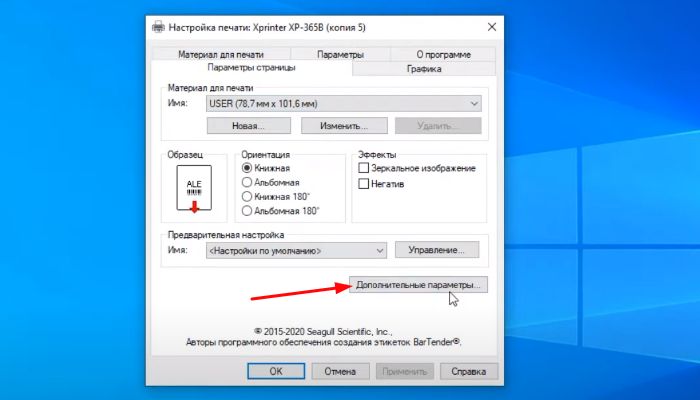This screenshot has height=400, width=700.
Task: Click the Seagull Scientific copyright text
Action: (323, 332)
